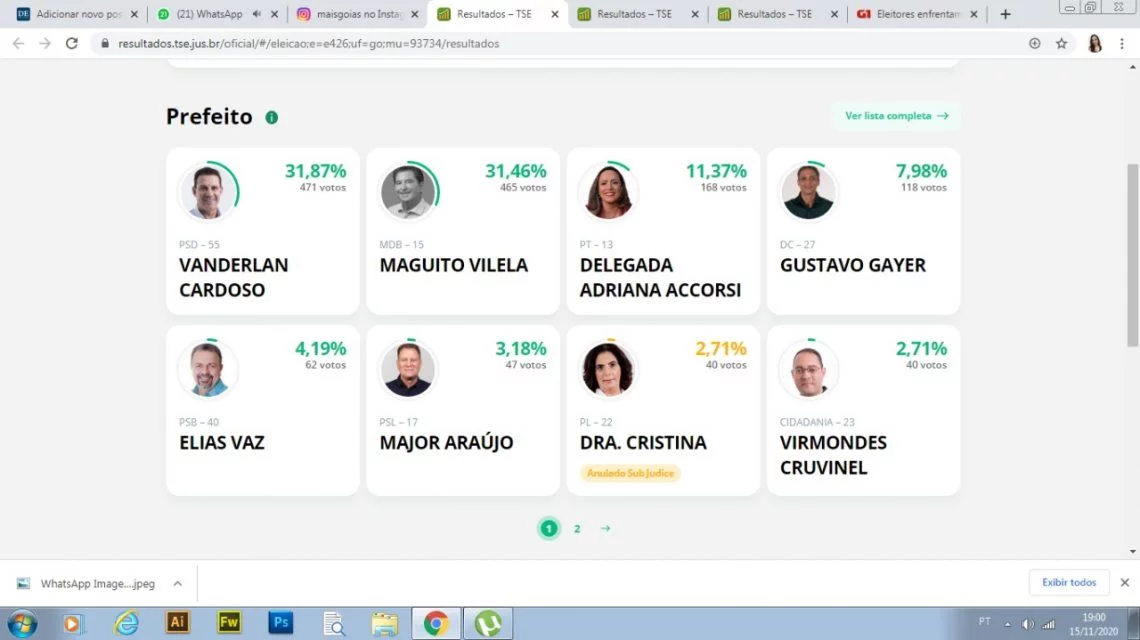Launch Illustrator from the taskbar

coord(177,623)
